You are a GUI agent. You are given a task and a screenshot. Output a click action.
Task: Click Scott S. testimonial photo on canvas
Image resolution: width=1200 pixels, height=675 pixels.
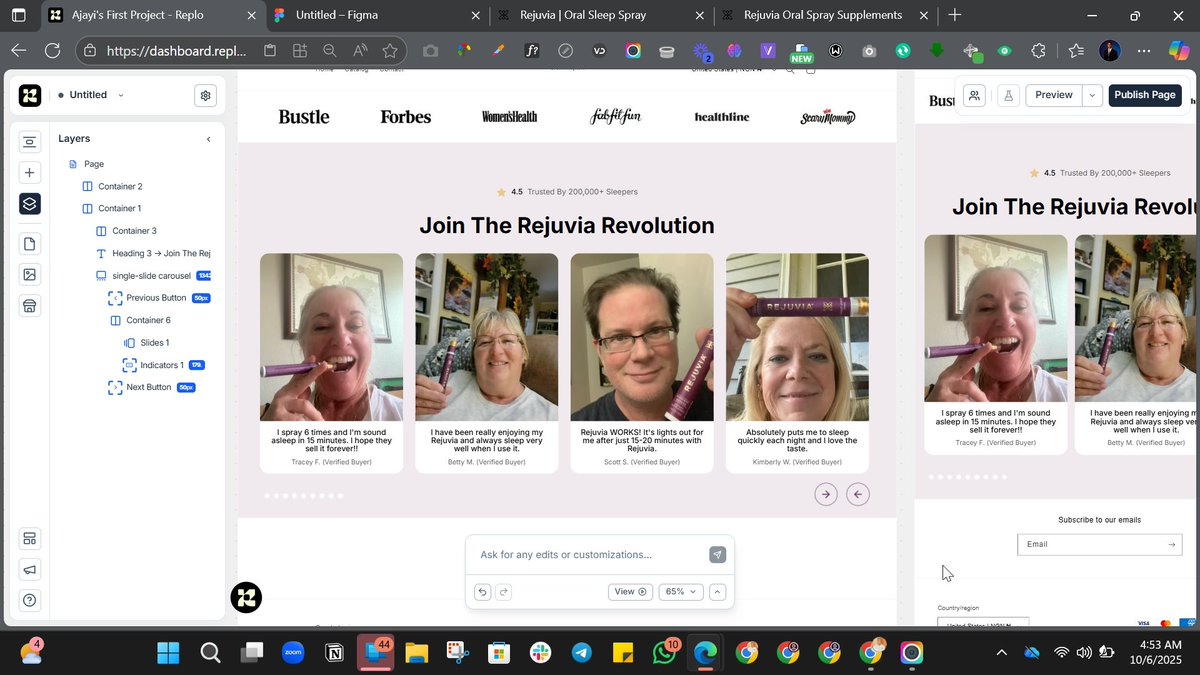tap(642, 337)
